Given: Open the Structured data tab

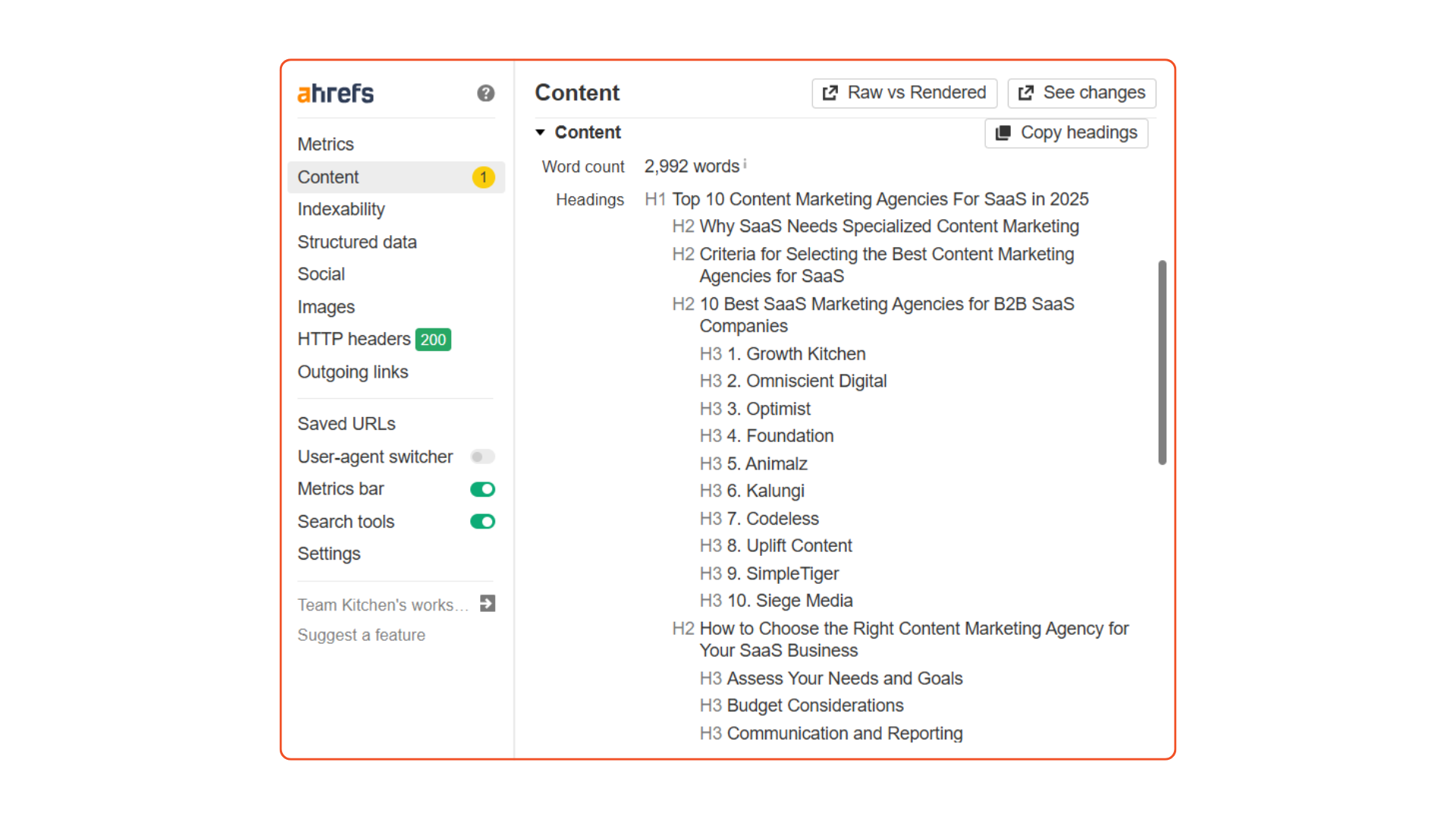Looking at the screenshot, I should pos(356,242).
